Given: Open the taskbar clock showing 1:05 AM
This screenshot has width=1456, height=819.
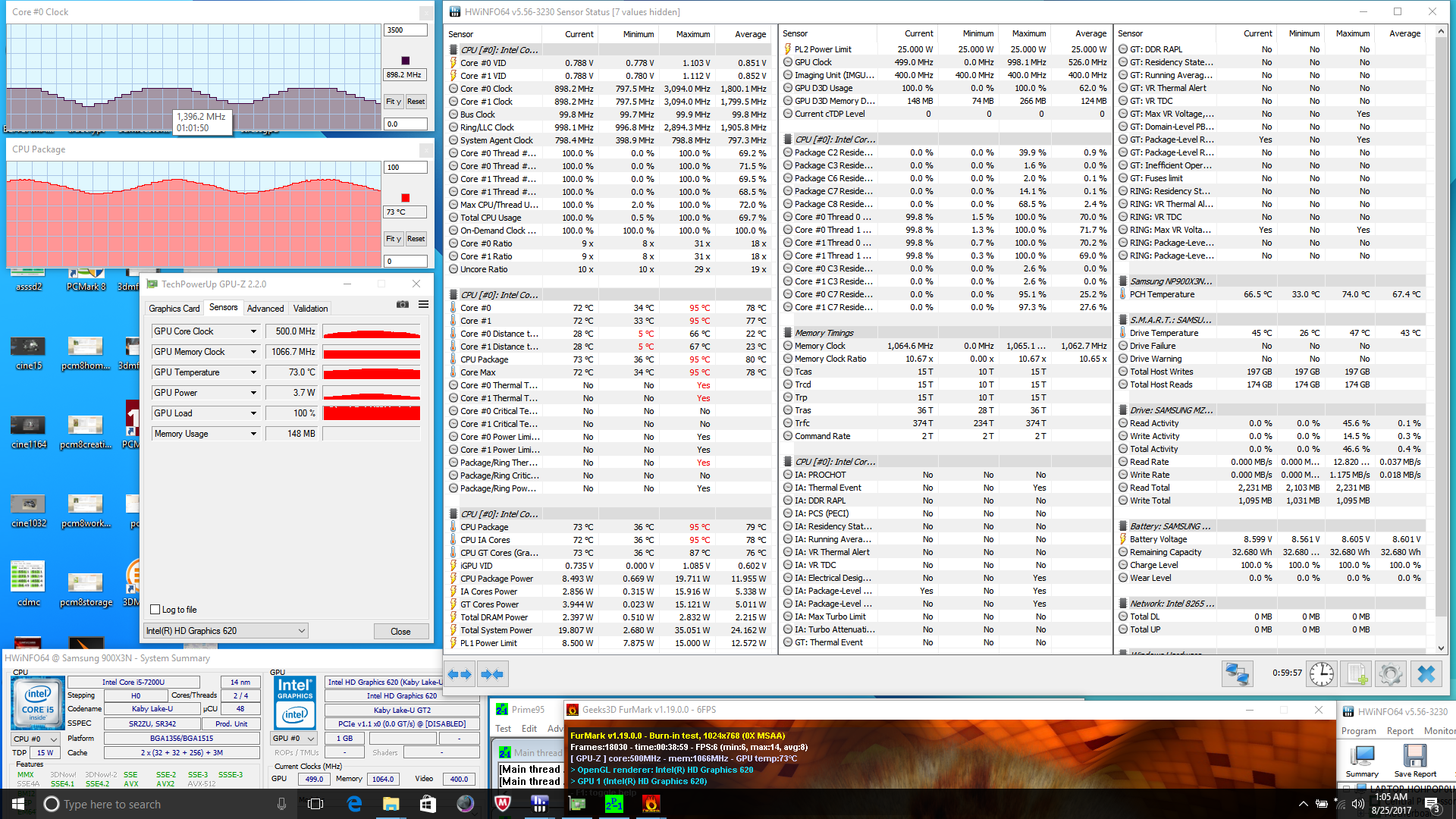Looking at the screenshot, I should coord(1391,804).
